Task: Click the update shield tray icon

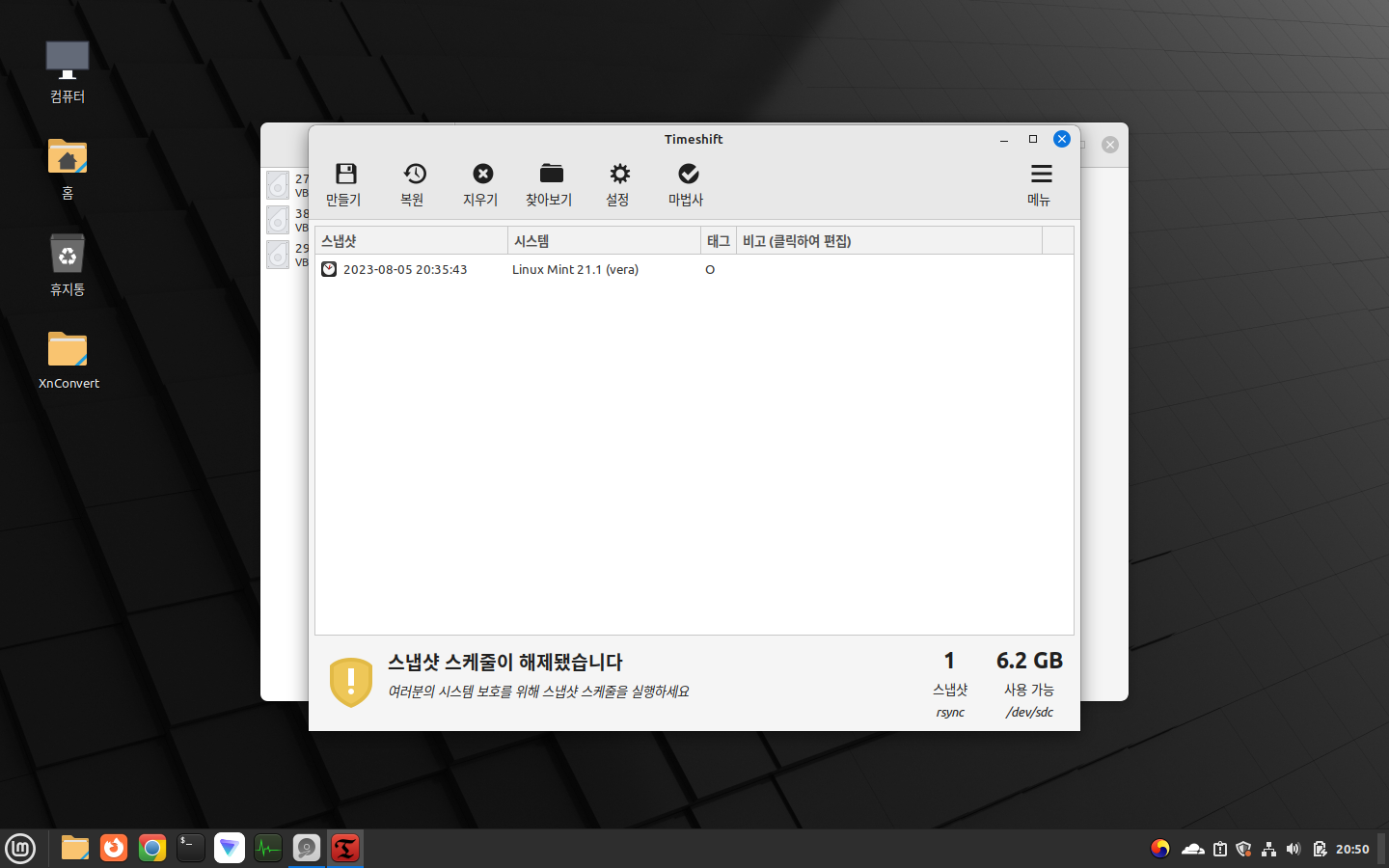Action: (1243, 849)
